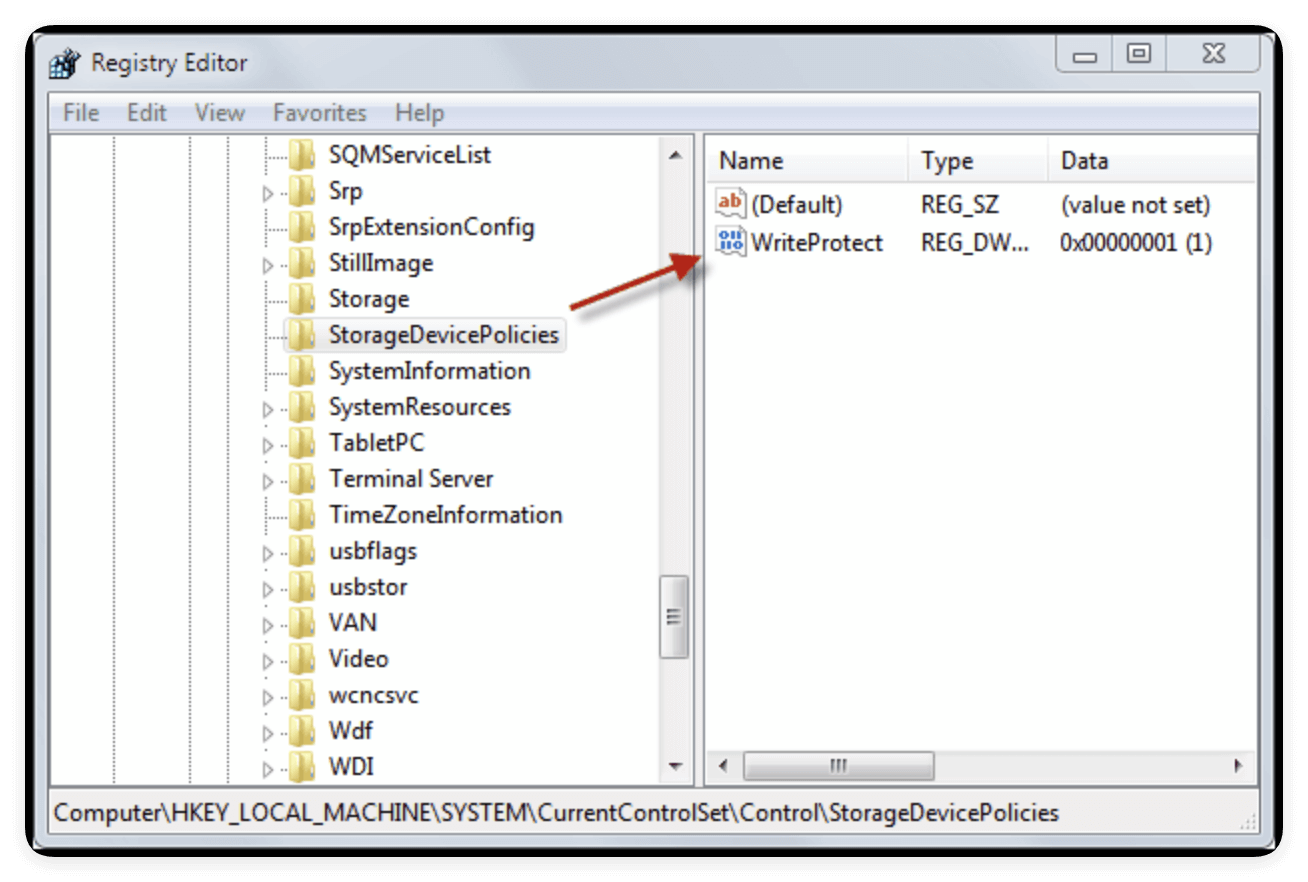Click the SystemInformation folder icon
1308x882 pixels.
click(301, 371)
